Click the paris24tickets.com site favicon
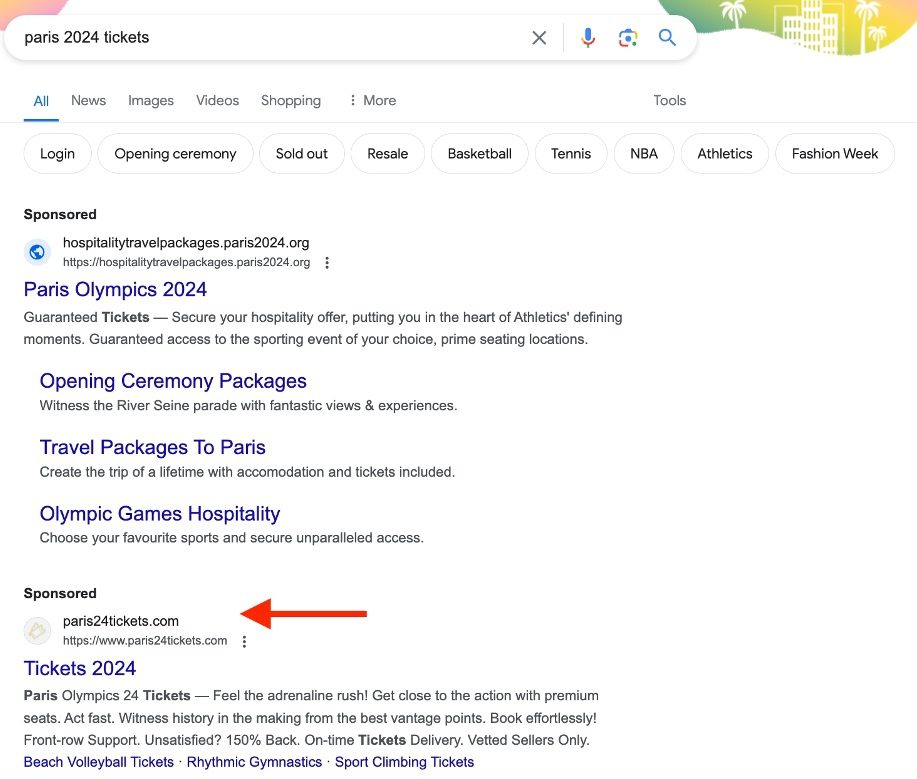Image resolution: width=917 pixels, height=779 pixels. coord(37,630)
